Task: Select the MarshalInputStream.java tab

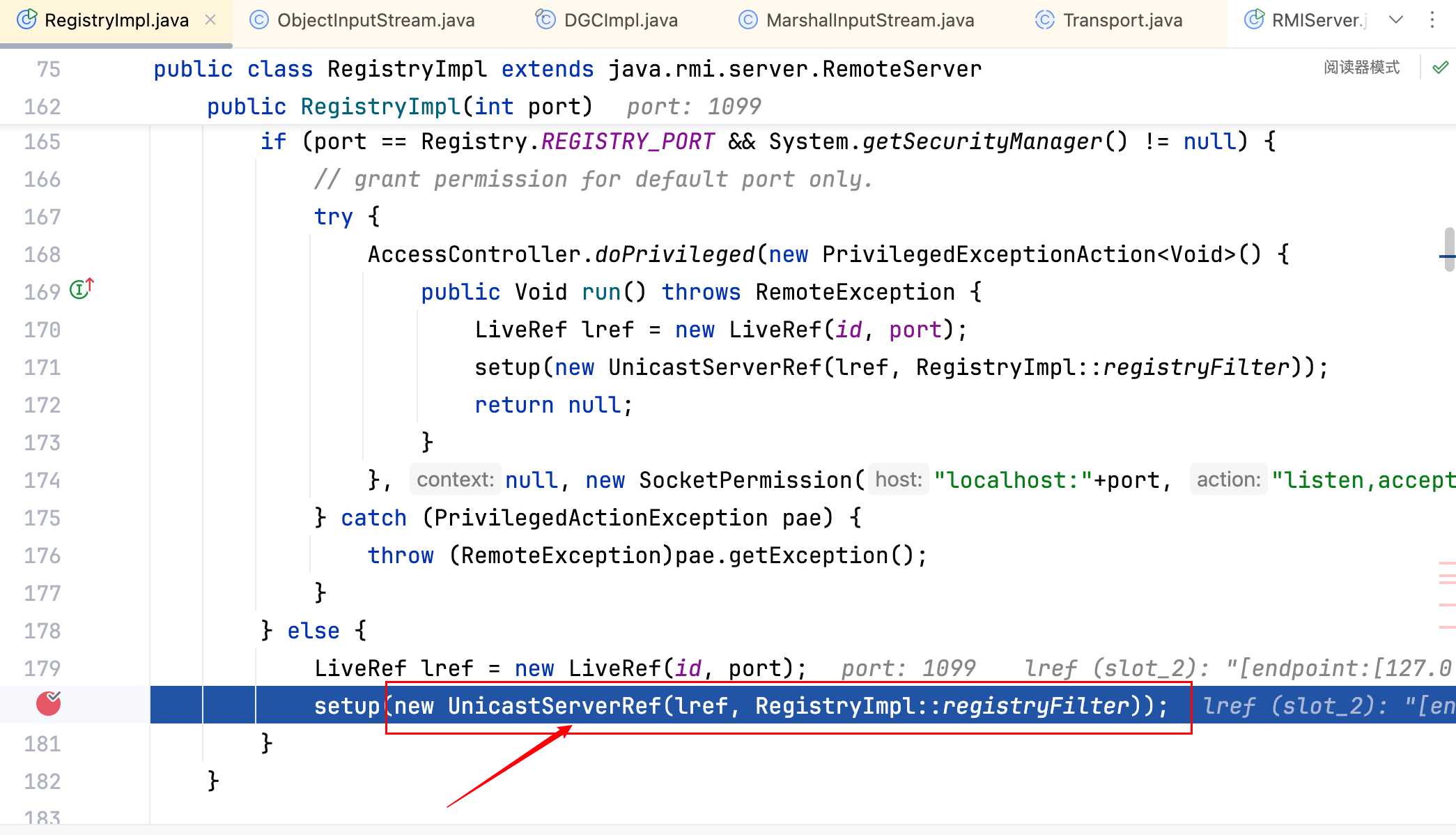Action: (x=869, y=20)
